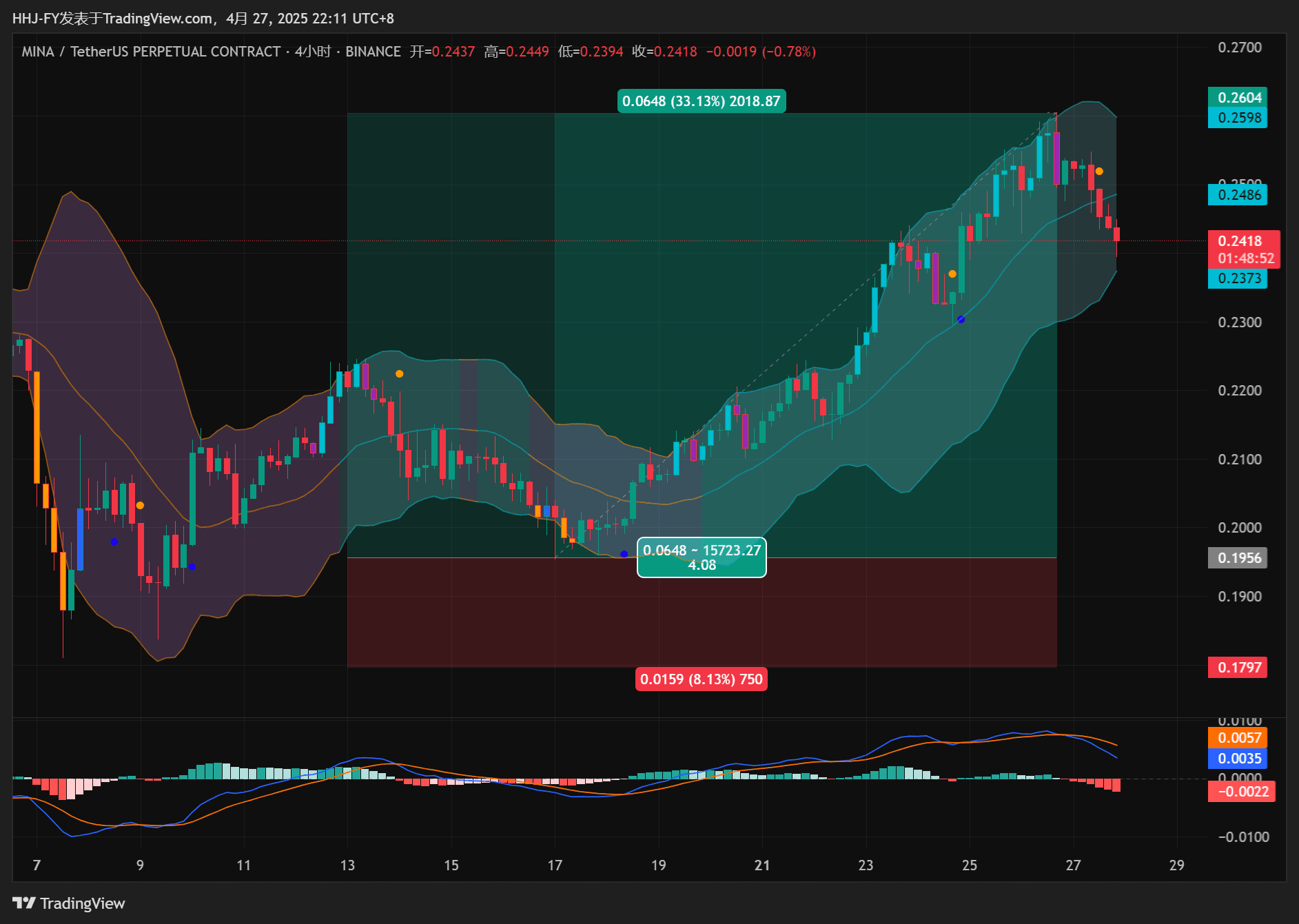Screen dimensions: 1299x924
Task: Click the profit label 0.0648 (33.13%) 2018.87
Action: tap(702, 101)
